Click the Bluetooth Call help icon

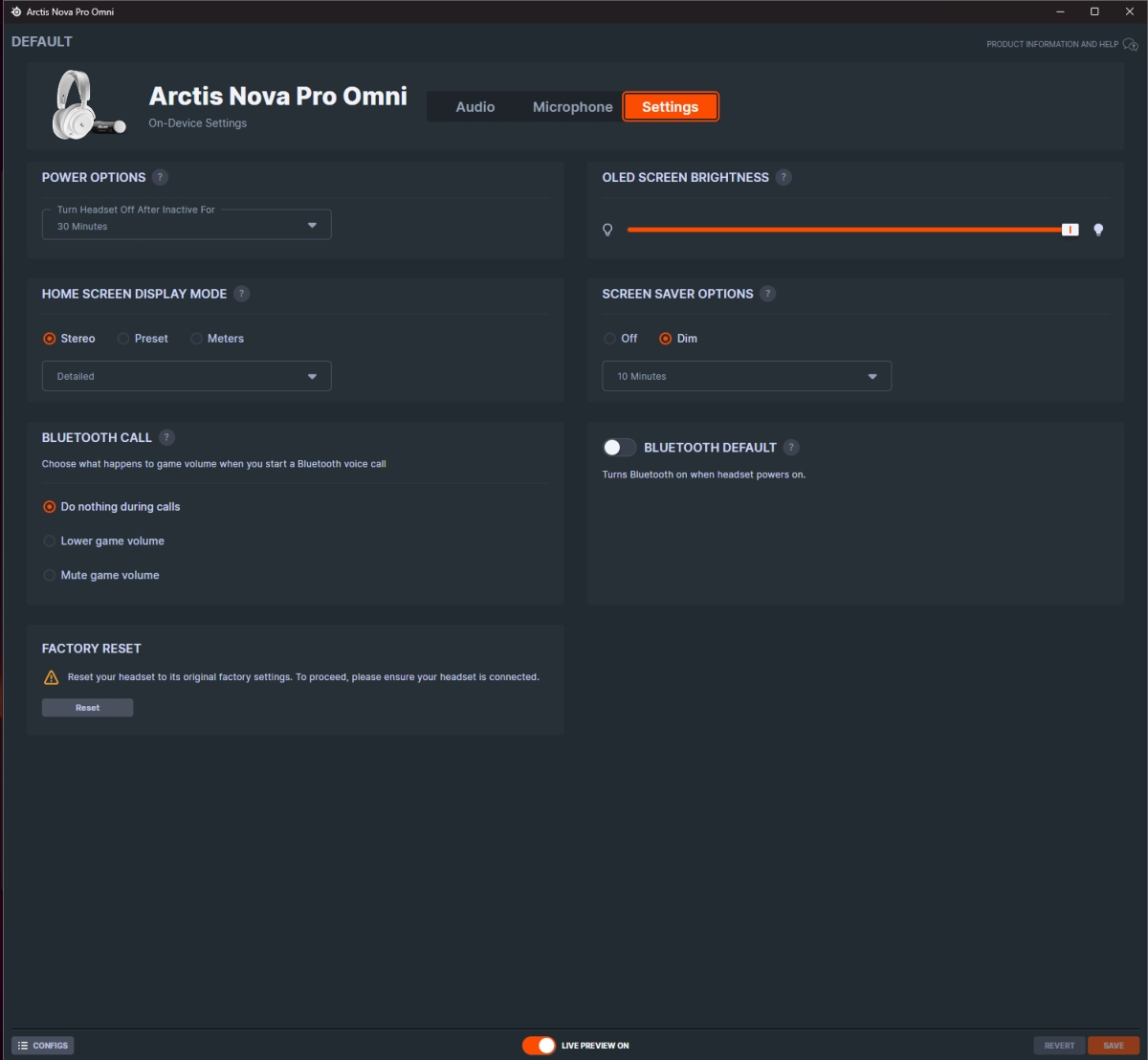tap(166, 437)
